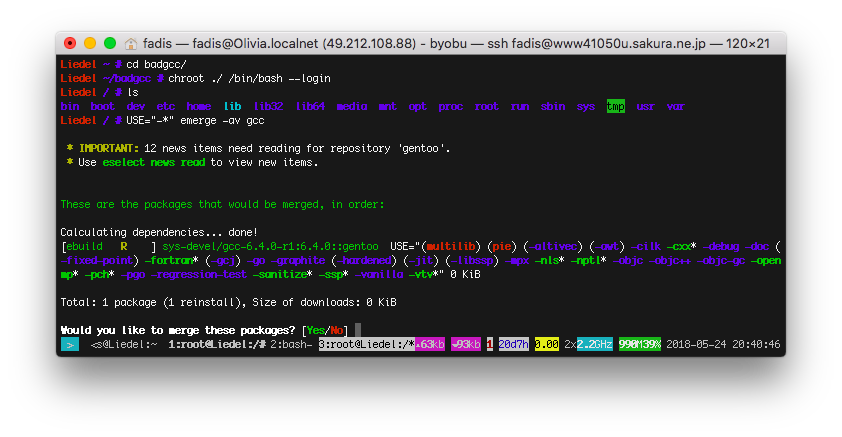Click the 'mnt' directory in ls output

click(387, 106)
